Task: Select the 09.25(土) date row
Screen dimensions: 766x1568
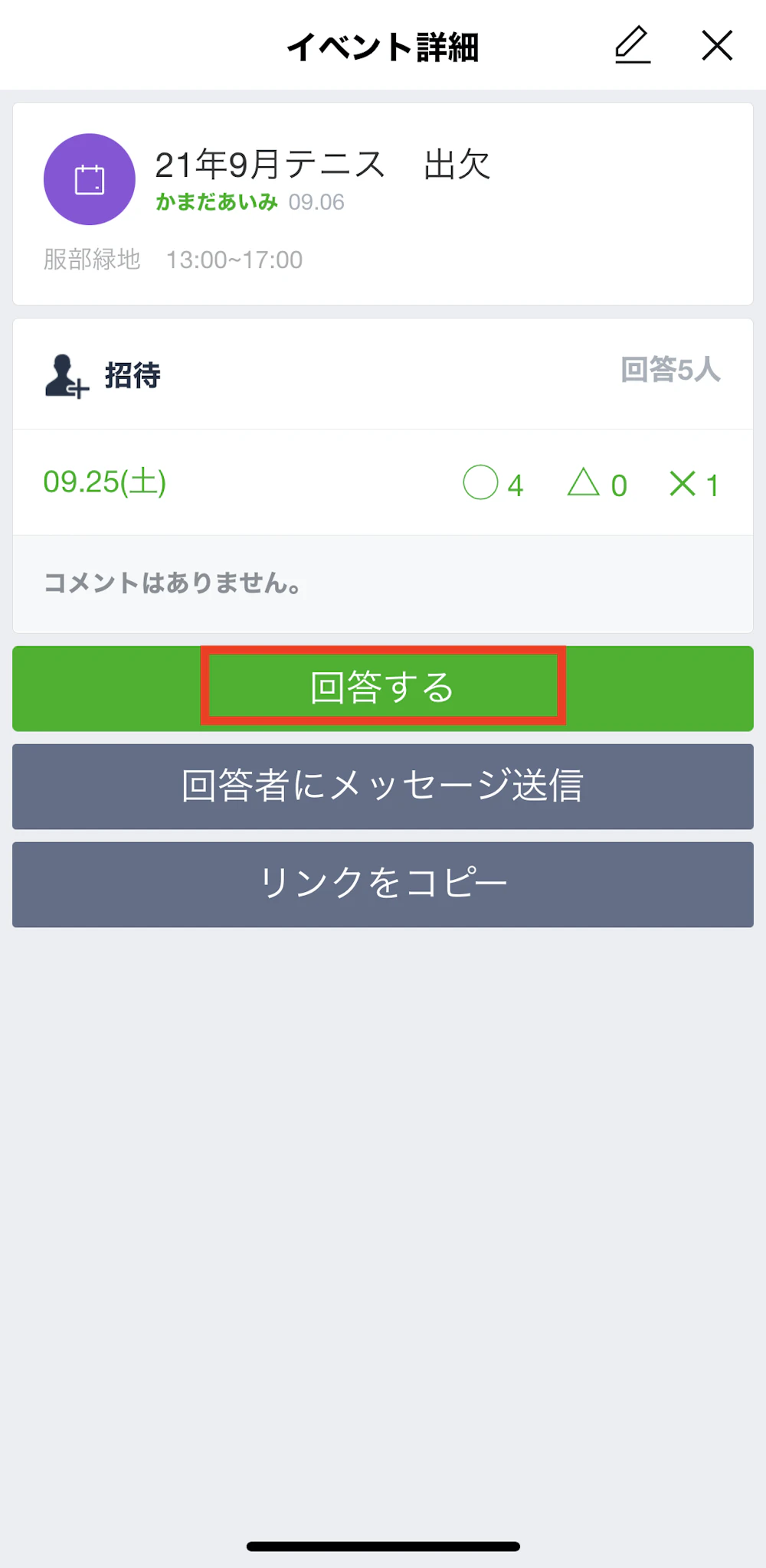Action: pos(105,482)
